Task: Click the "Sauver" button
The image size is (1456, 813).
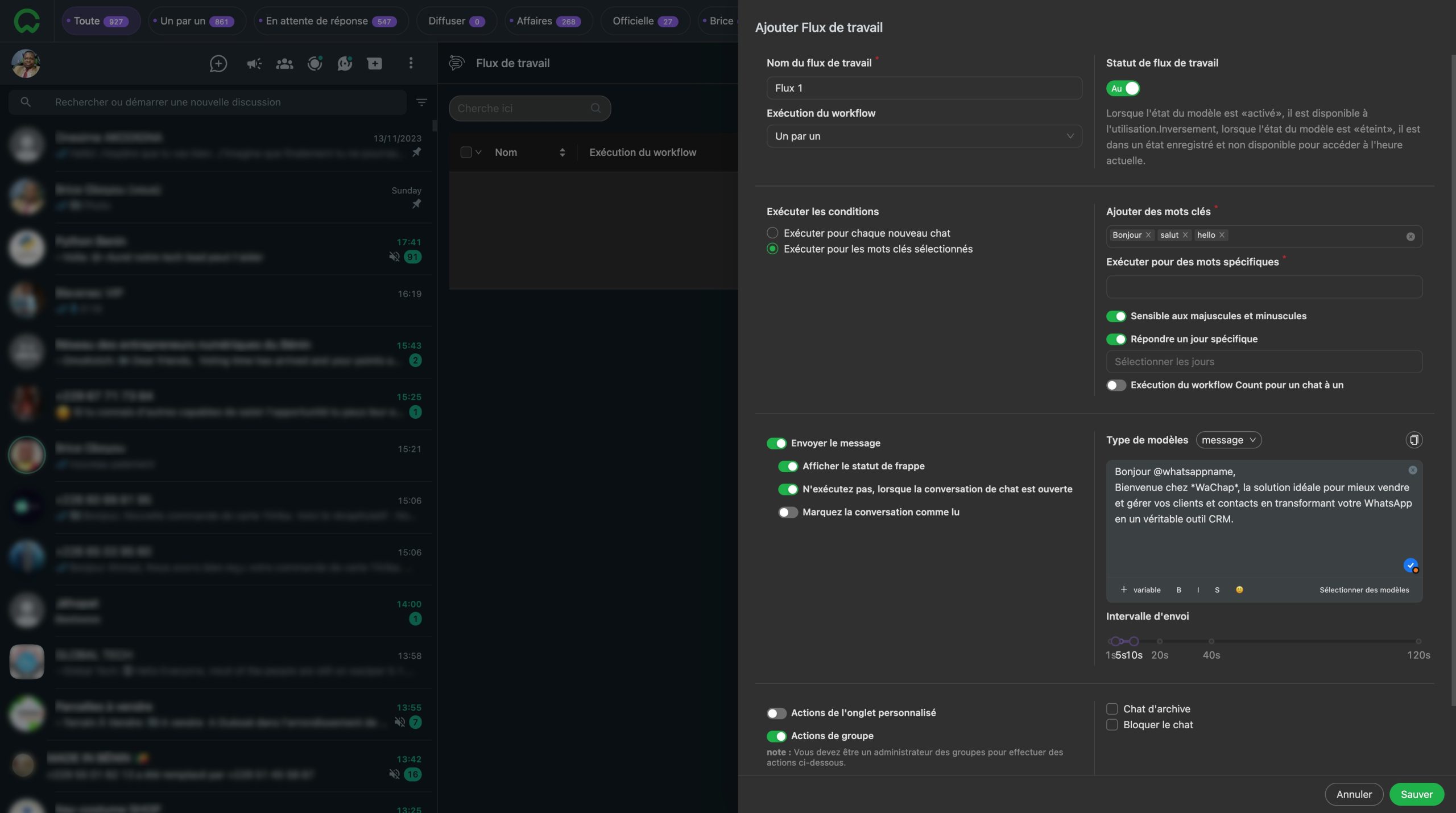Action: click(x=1416, y=794)
